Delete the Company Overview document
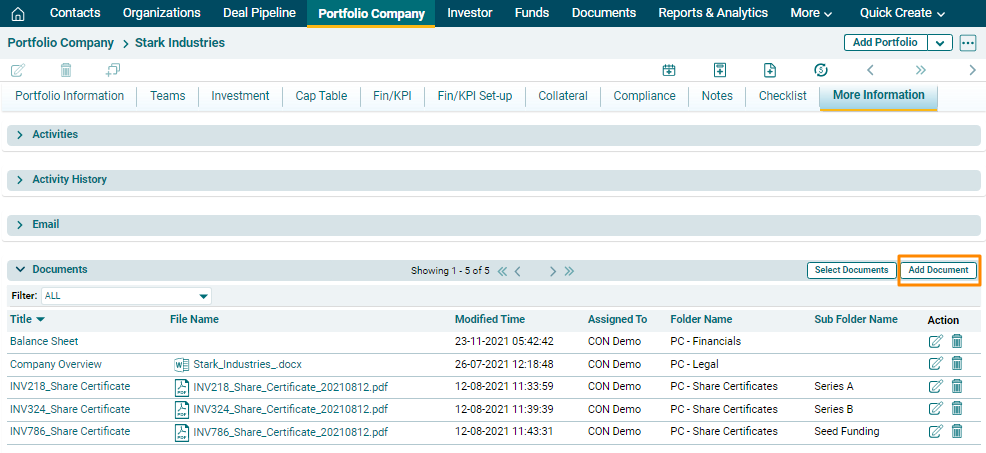 (957, 365)
